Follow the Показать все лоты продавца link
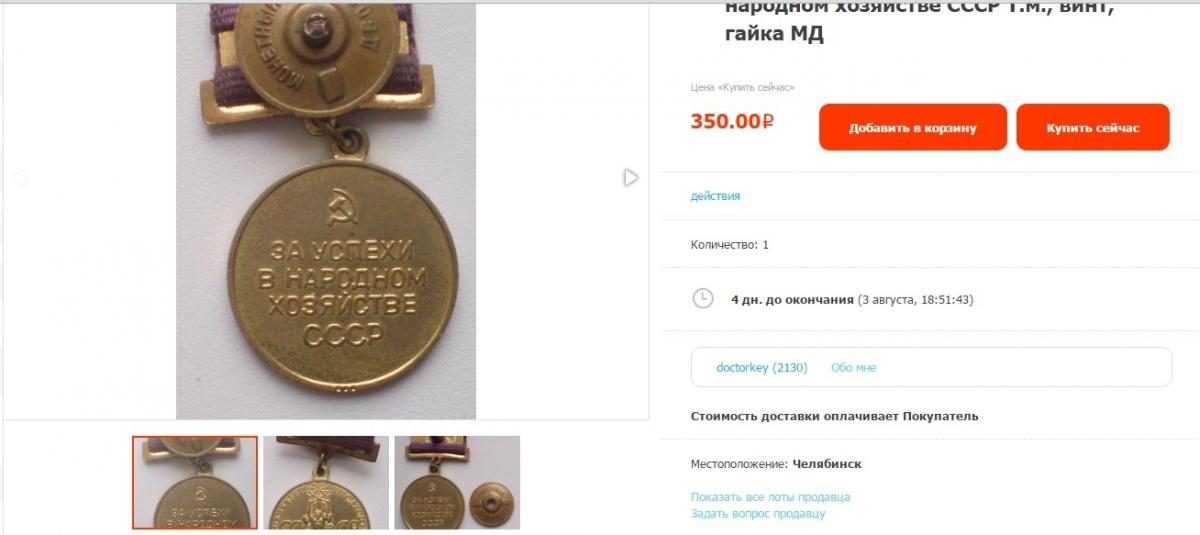The width and height of the screenshot is (1200, 535). coord(770,497)
